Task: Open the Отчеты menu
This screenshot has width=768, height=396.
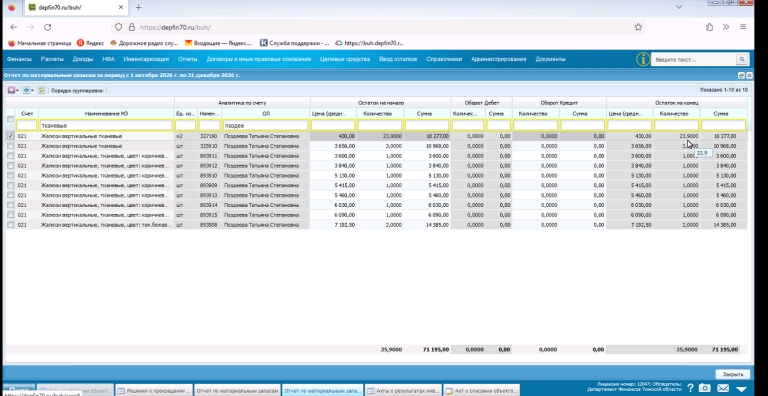Action: click(188, 59)
